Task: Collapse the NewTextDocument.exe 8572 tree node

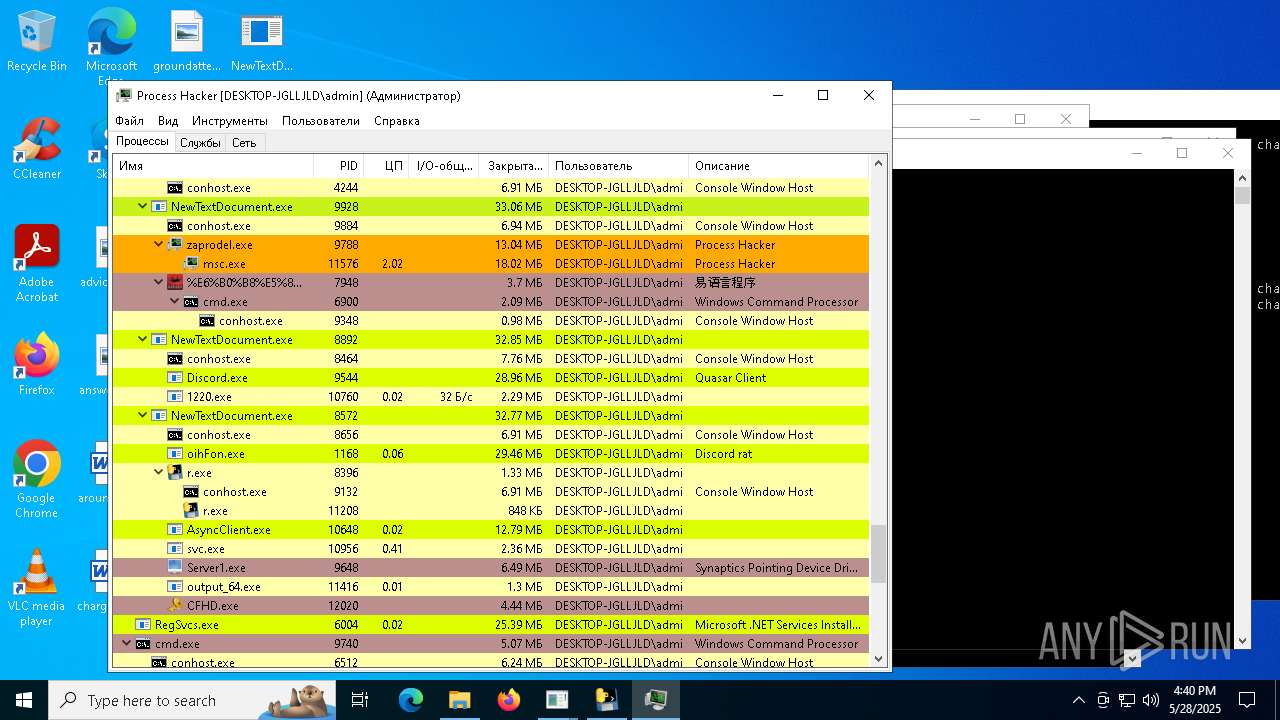Action: point(143,415)
